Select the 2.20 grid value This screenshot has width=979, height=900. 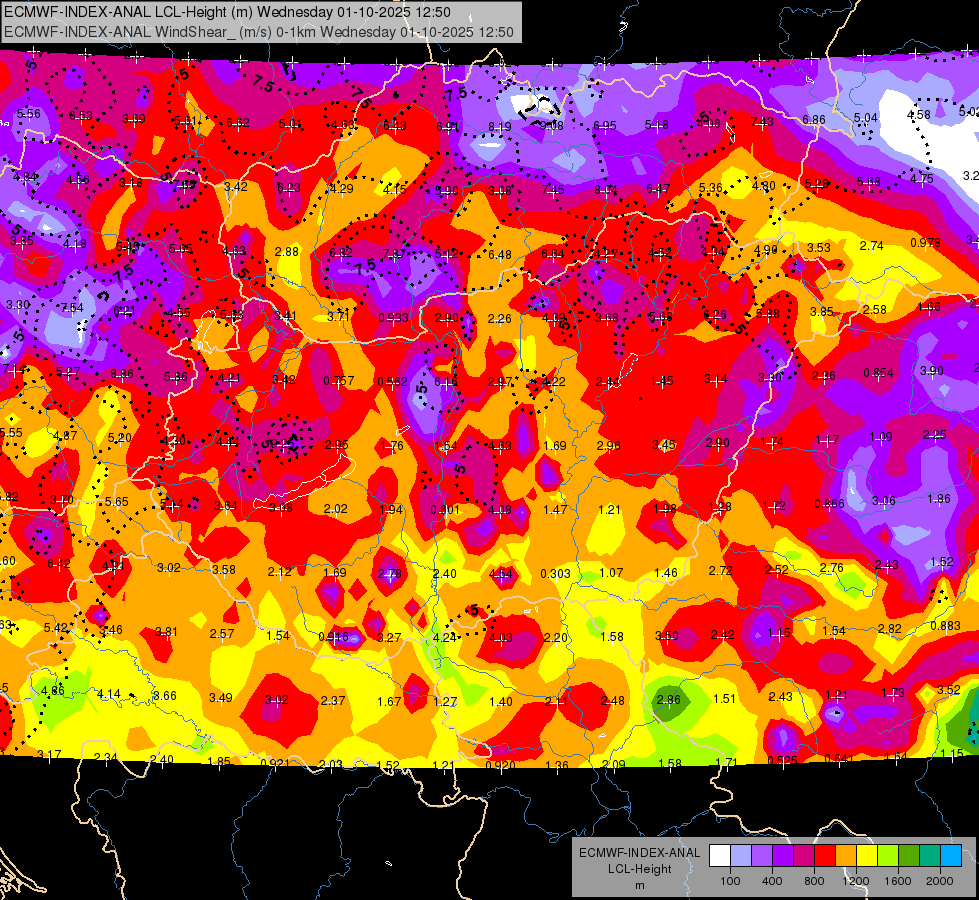click(x=556, y=637)
